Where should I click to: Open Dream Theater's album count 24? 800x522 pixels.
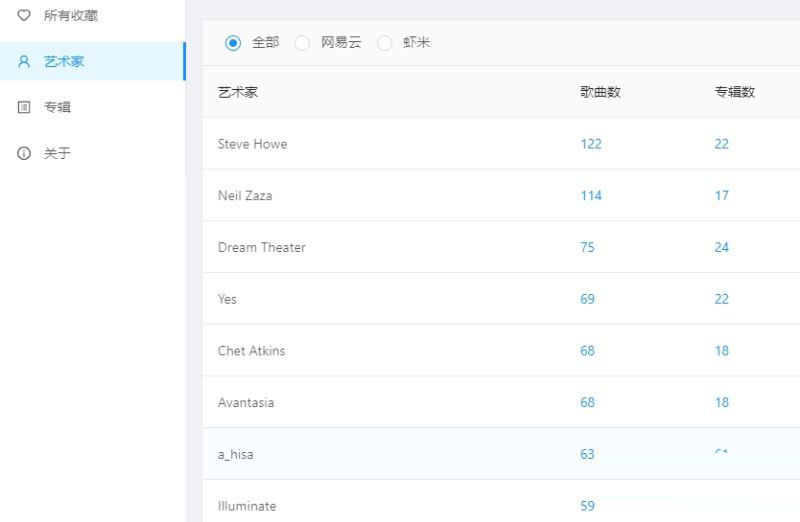pos(721,248)
